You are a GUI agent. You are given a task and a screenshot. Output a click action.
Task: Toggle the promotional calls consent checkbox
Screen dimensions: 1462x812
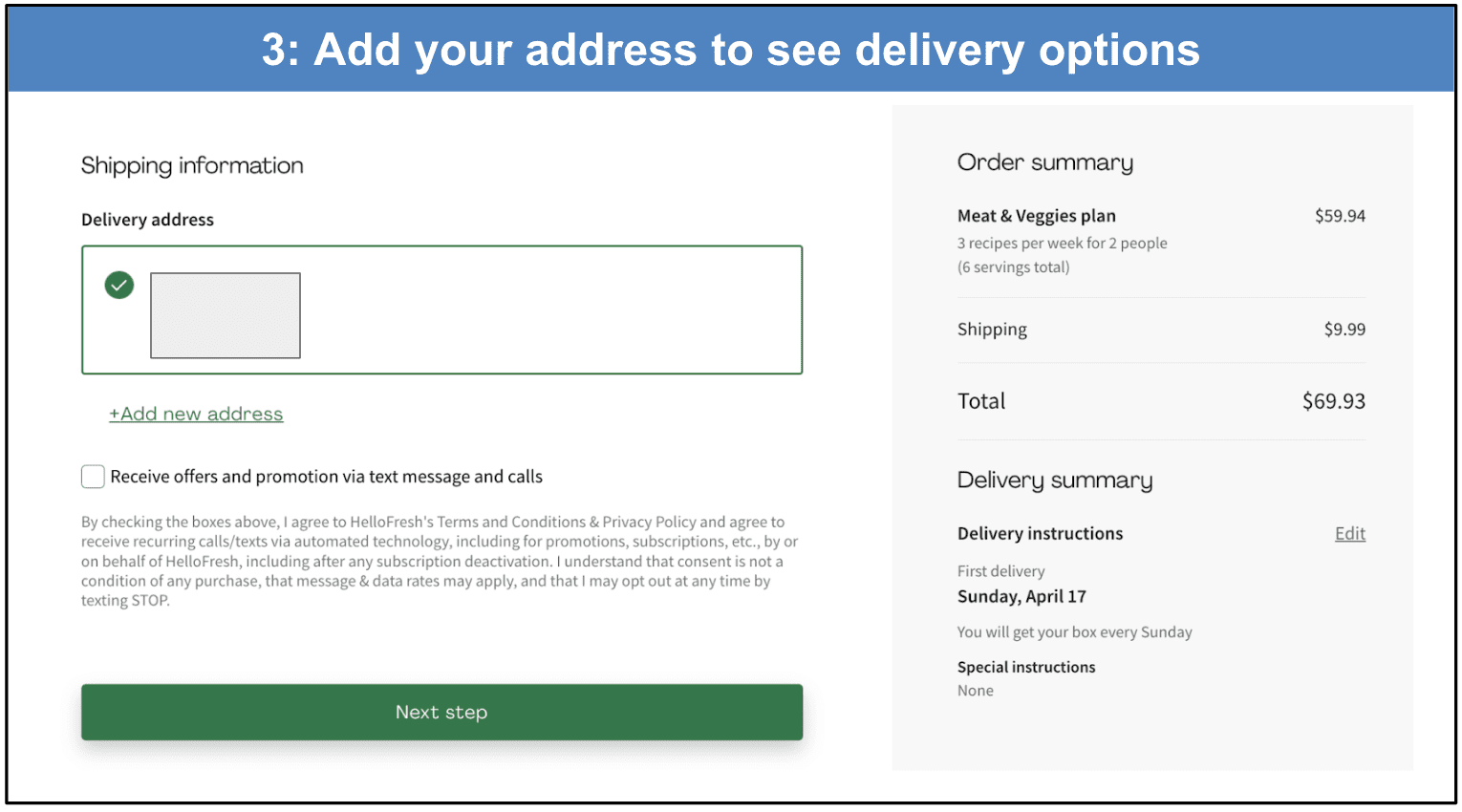coord(93,476)
